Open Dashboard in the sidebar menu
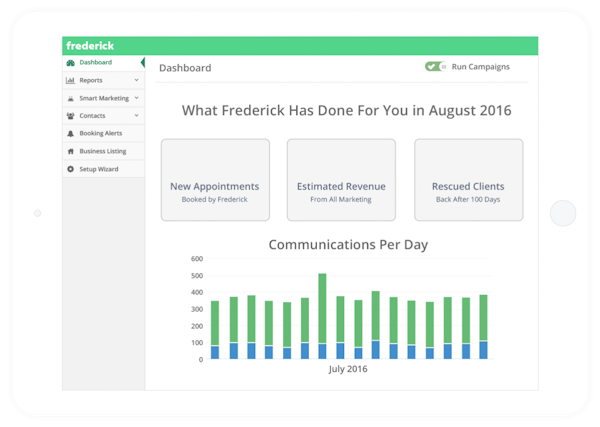 [x=103, y=63]
